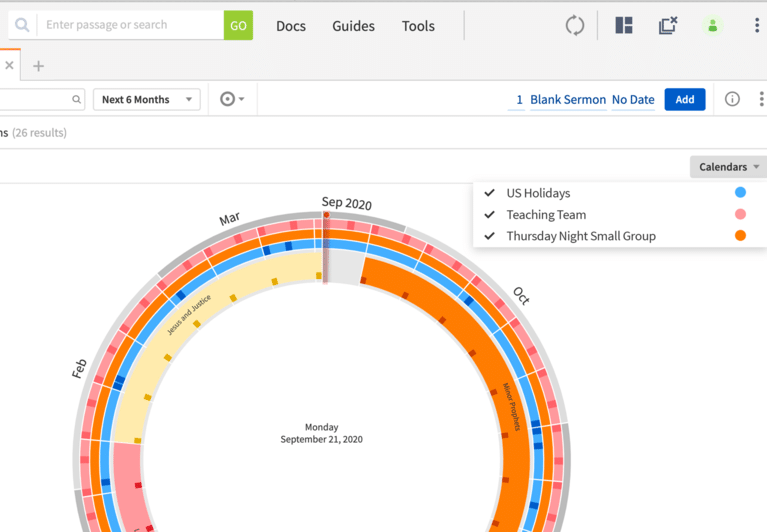Open the Docs menu

click(291, 26)
